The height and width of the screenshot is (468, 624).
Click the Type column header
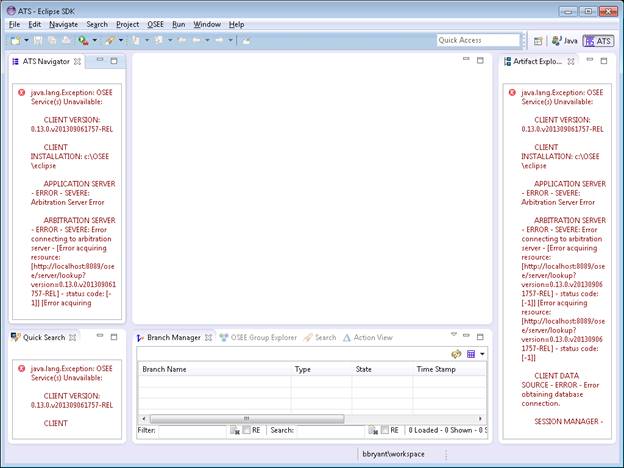click(x=321, y=369)
